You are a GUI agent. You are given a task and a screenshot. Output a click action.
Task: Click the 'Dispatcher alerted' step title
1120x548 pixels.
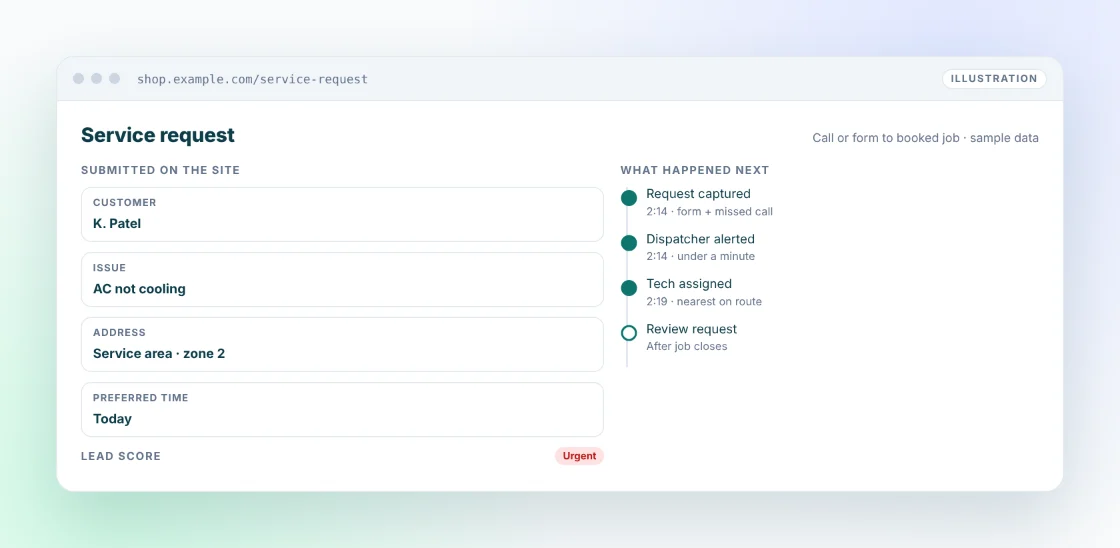700,239
